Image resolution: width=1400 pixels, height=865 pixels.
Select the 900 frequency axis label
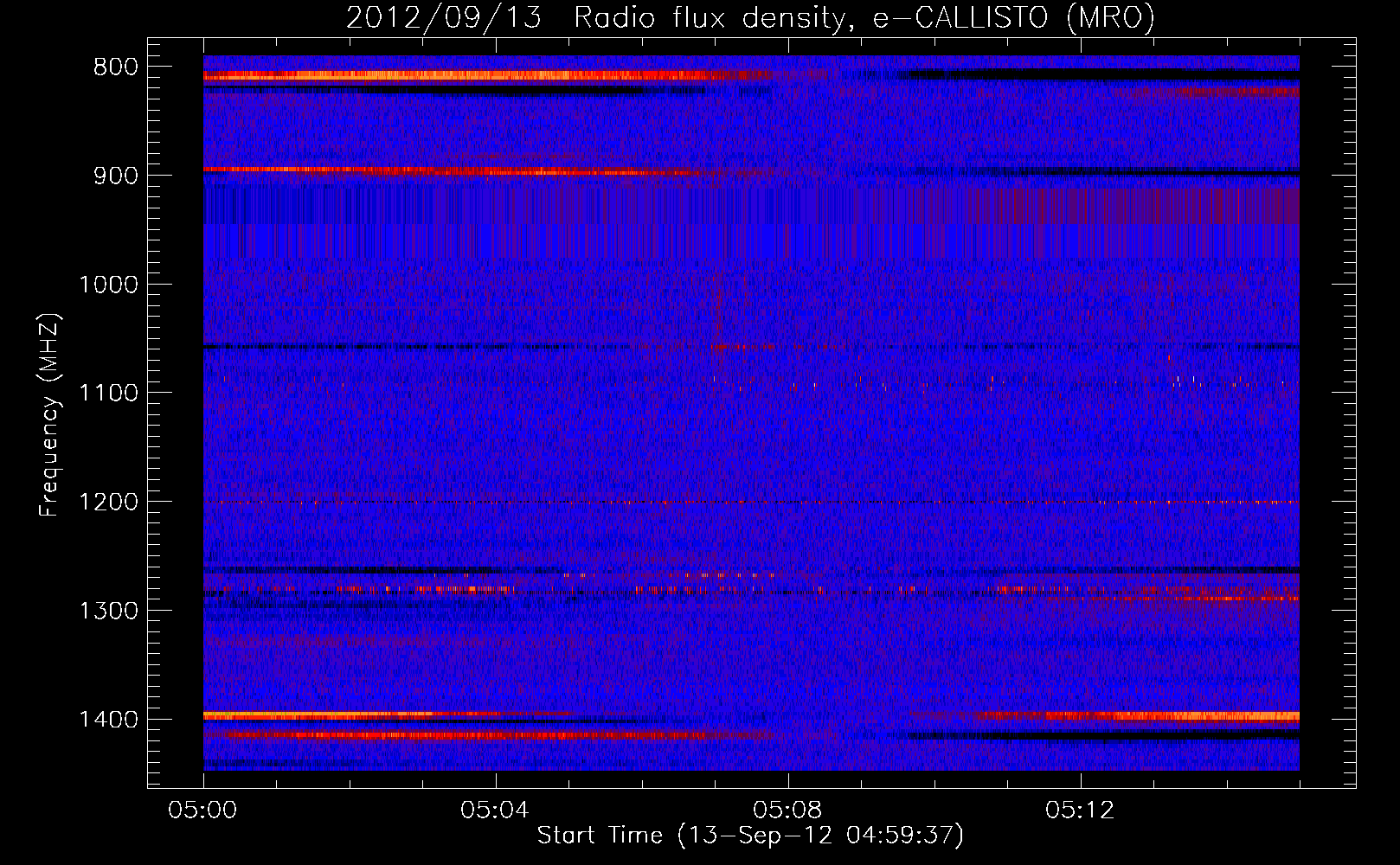pyautogui.click(x=115, y=176)
